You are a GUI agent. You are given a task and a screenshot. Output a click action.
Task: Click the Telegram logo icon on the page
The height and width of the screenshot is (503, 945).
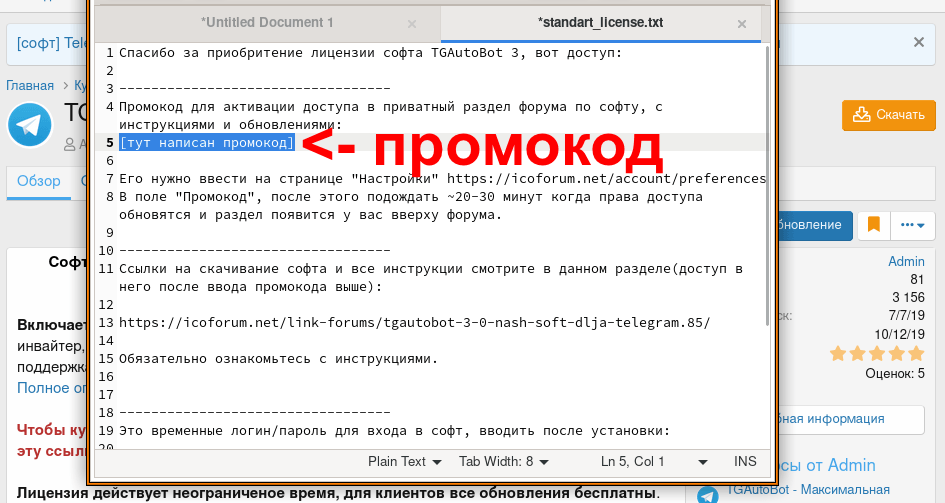coord(29,125)
